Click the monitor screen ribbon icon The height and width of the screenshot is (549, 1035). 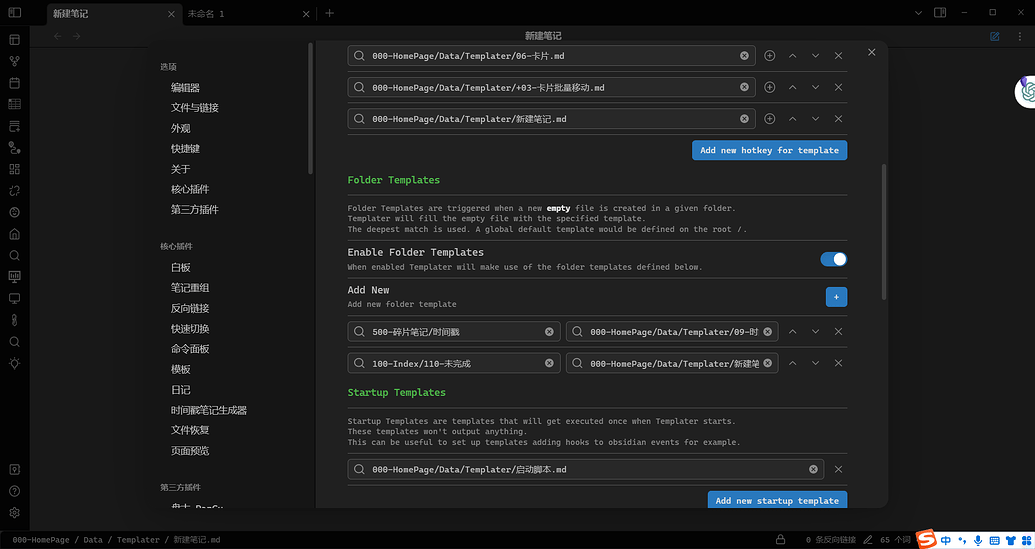point(15,298)
